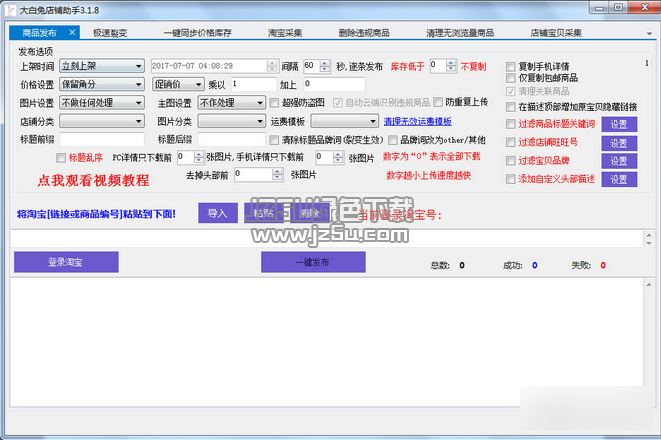Open the tab overflow arrow at right of the tab bar
The image size is (661, 440).
click(x=649, y=33)
